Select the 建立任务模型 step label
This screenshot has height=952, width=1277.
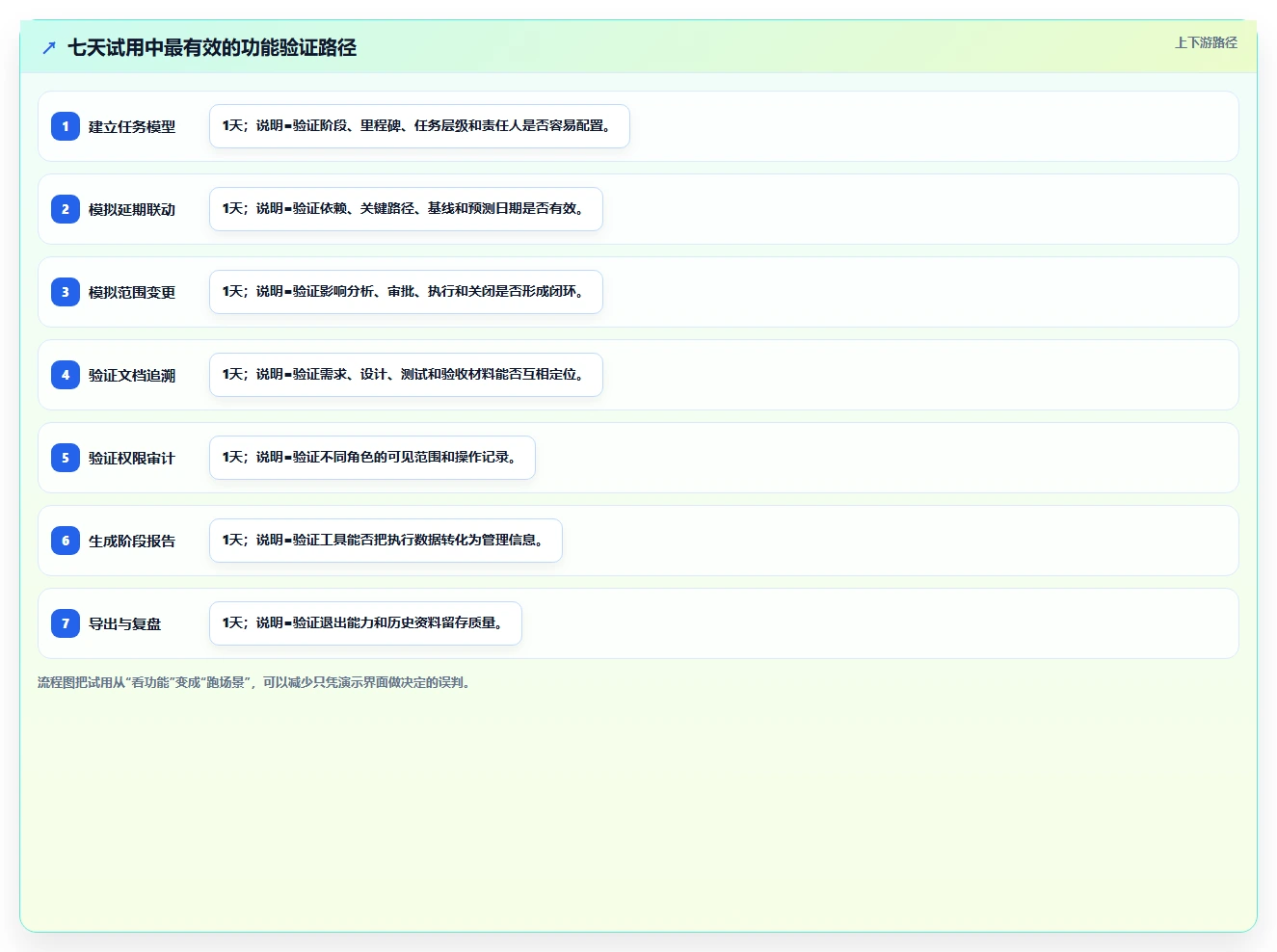click(132, 126)
